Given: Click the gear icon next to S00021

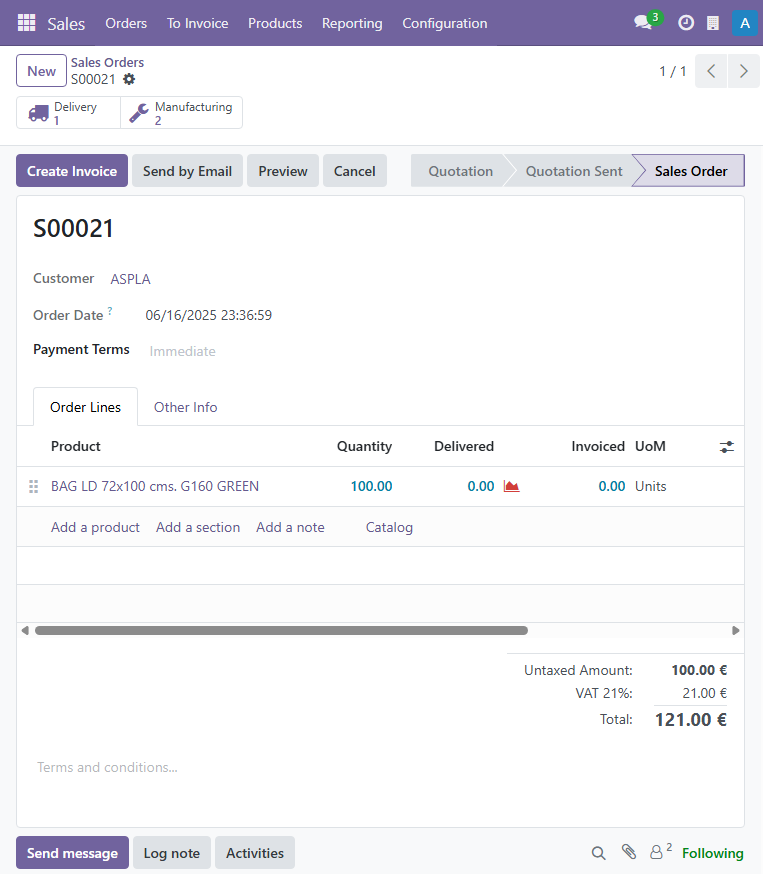Looking at the screenshot, I should click(x=129, y=79).
